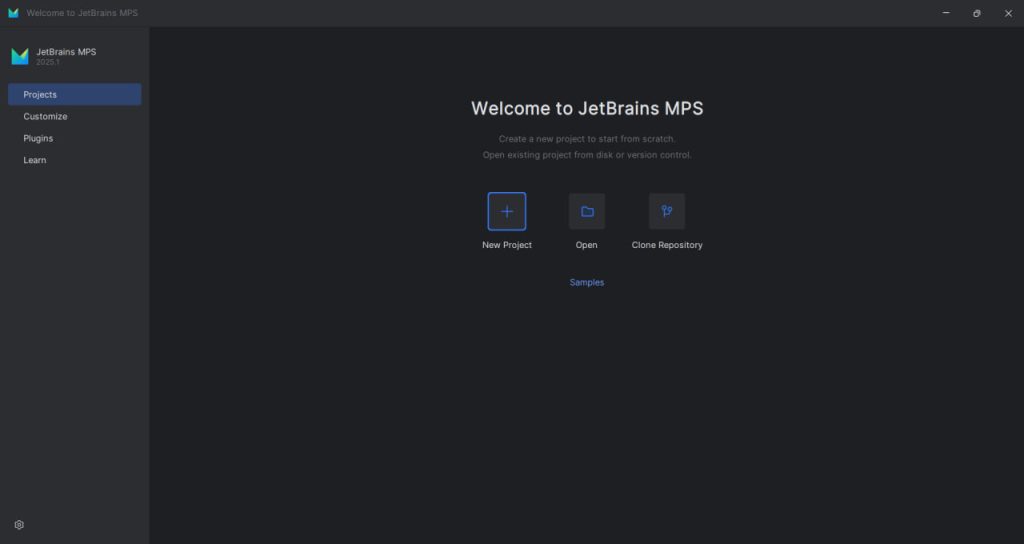1024x544 pixels.
Task: Click the "Open" label under folder icon
Action: 586,245
